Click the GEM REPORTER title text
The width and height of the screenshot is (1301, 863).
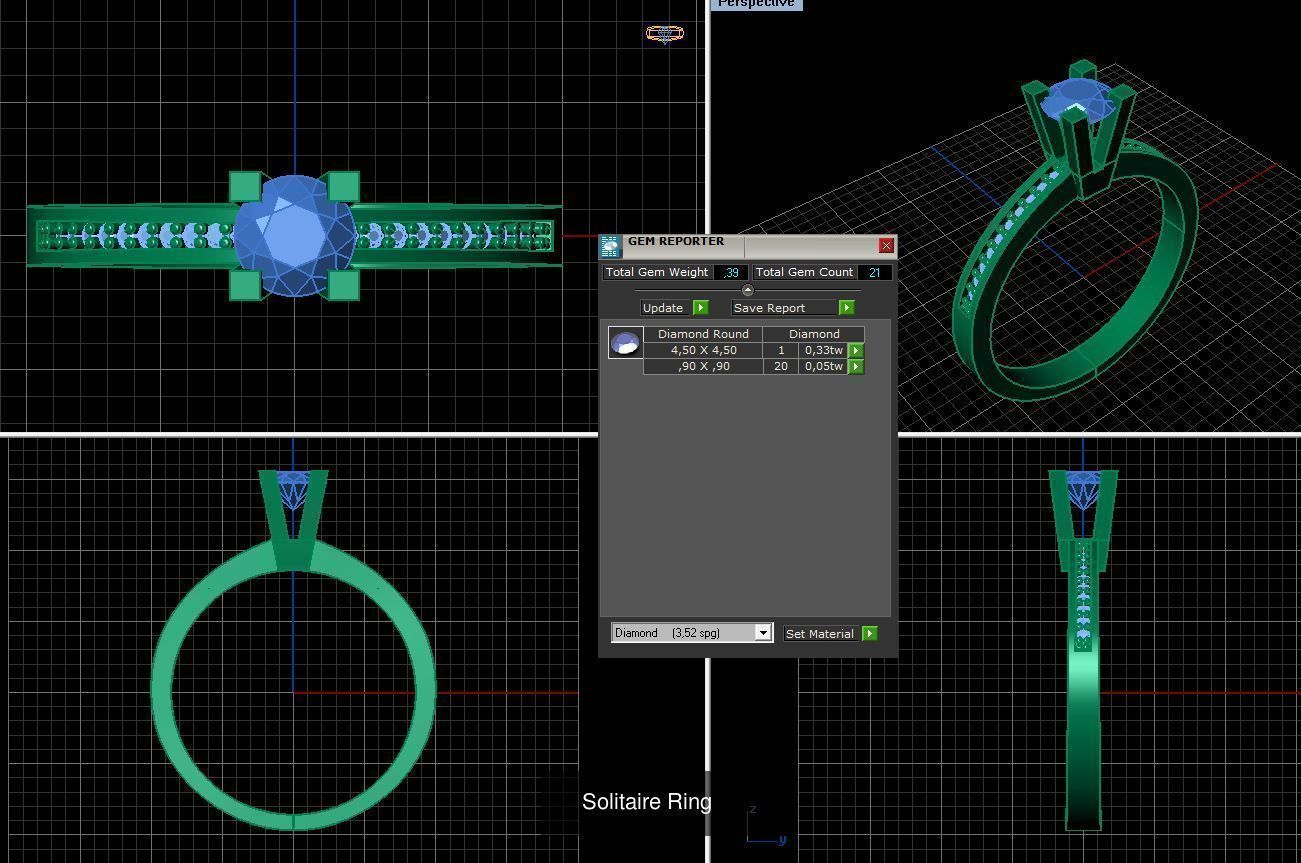point(676,241)
